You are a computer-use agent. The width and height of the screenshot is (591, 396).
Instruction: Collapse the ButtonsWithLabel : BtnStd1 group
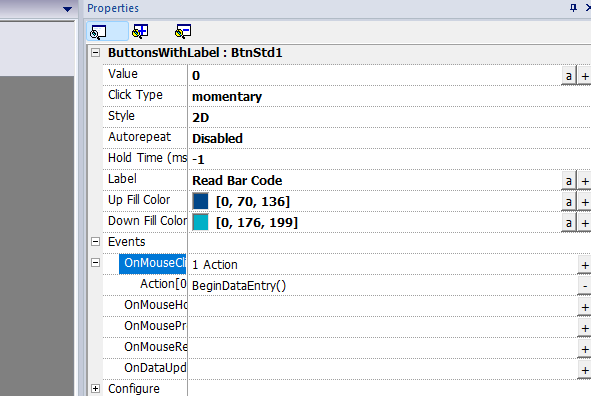click(96, 53)
